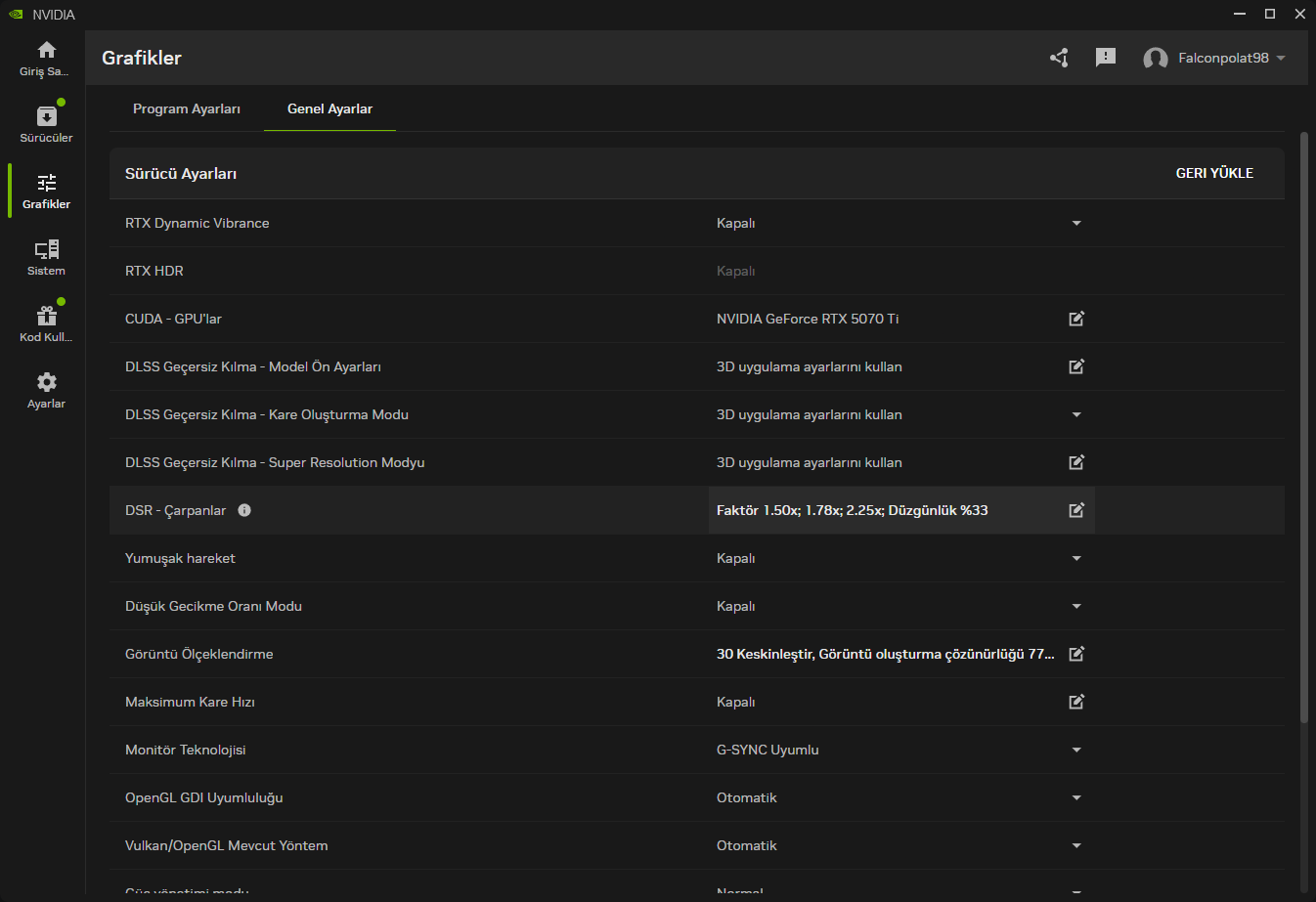Click the CUDA - GPU'lar label
Screen dimensions: 1316x902
pyautogui.click(x=173, y=319)
